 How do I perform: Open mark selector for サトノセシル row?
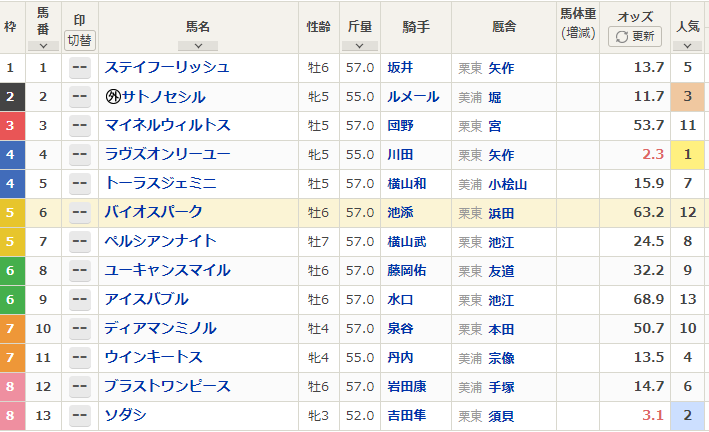click(80, 97)
